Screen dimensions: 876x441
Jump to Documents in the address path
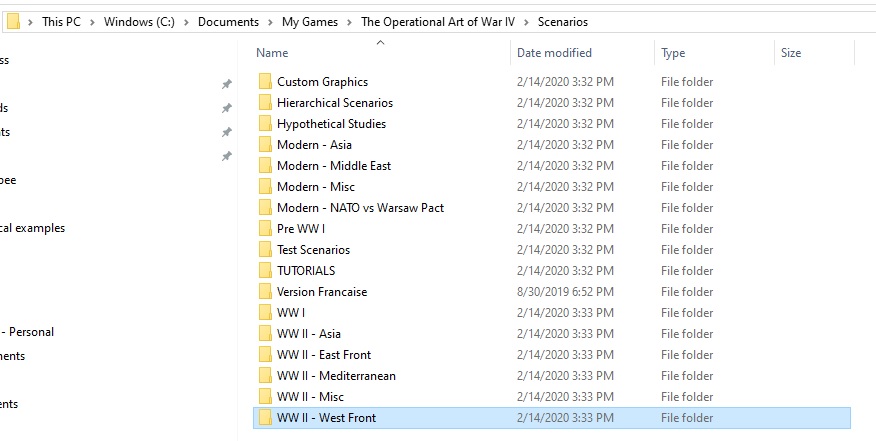[x=228, y=22]
